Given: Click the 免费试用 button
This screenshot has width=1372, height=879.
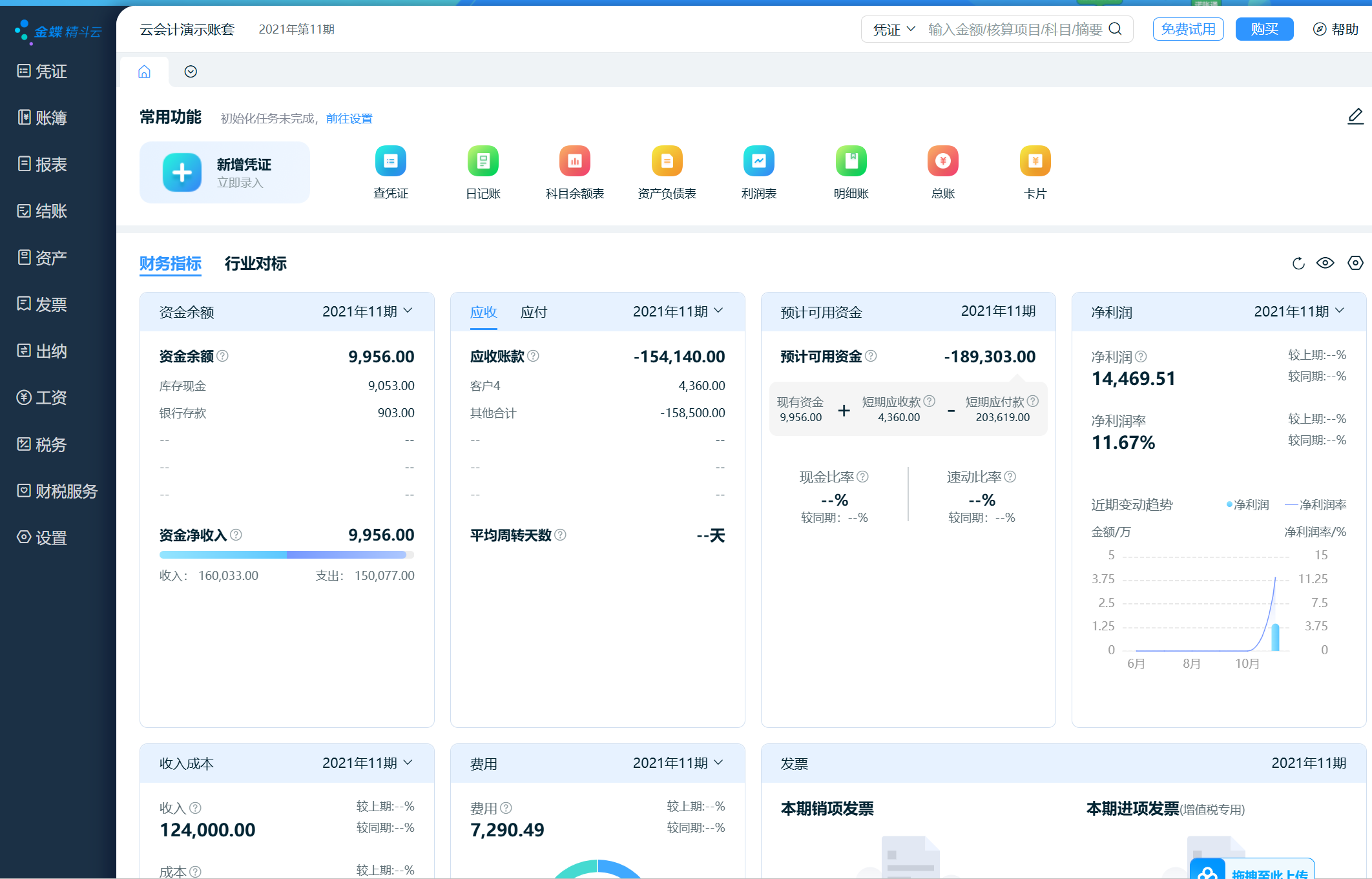Looking at the screenshot, I should point(1189,29).
